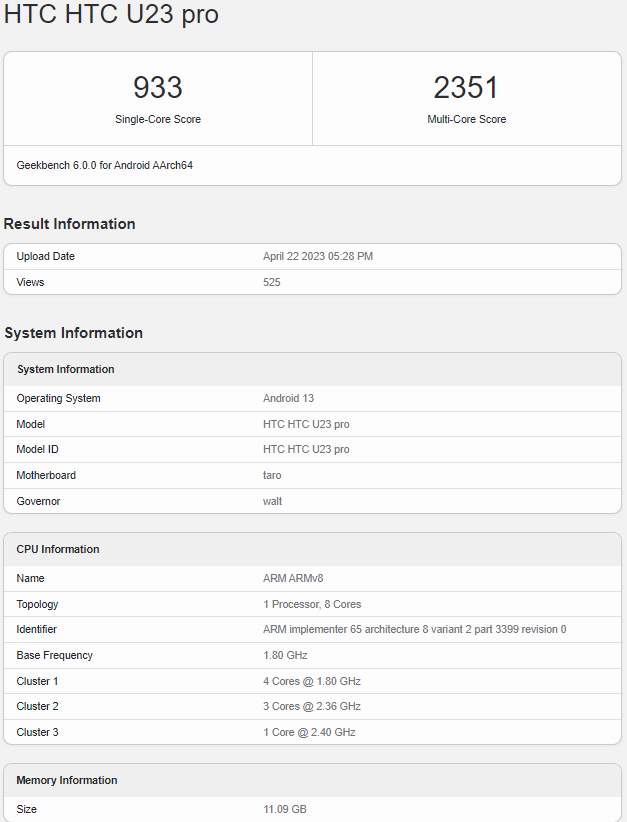Click the Motherboard value taro
This screenshot has height=822, width=627.
pos(272,476)
